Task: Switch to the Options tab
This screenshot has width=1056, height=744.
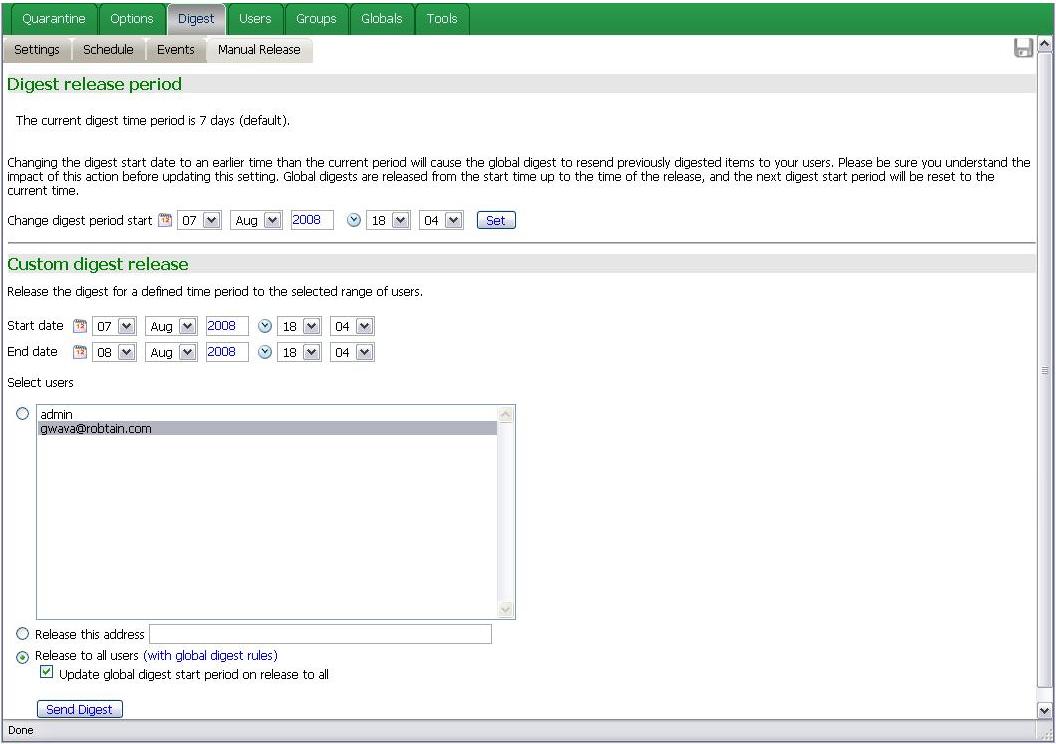Action: tap(132, 19)
